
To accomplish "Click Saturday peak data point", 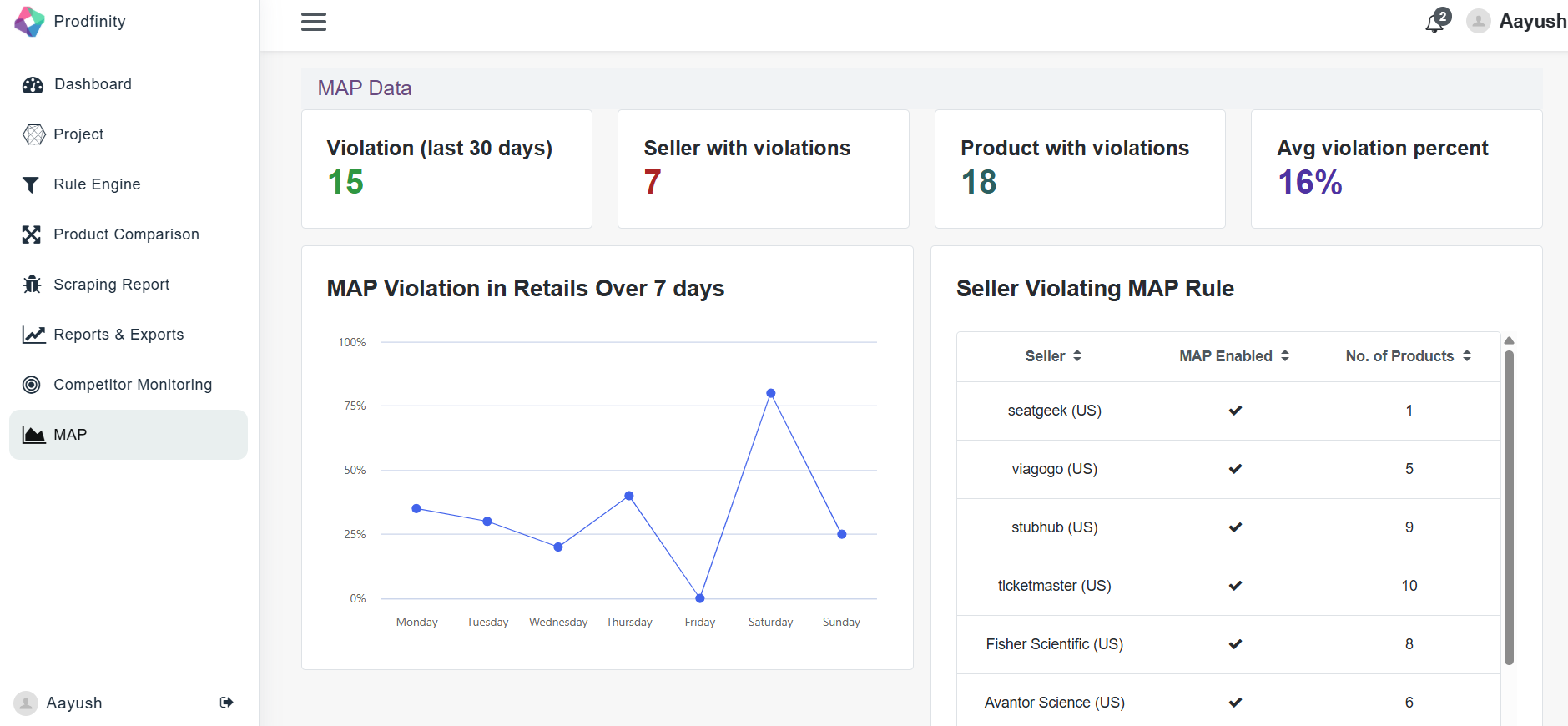I will coord(771,393).
